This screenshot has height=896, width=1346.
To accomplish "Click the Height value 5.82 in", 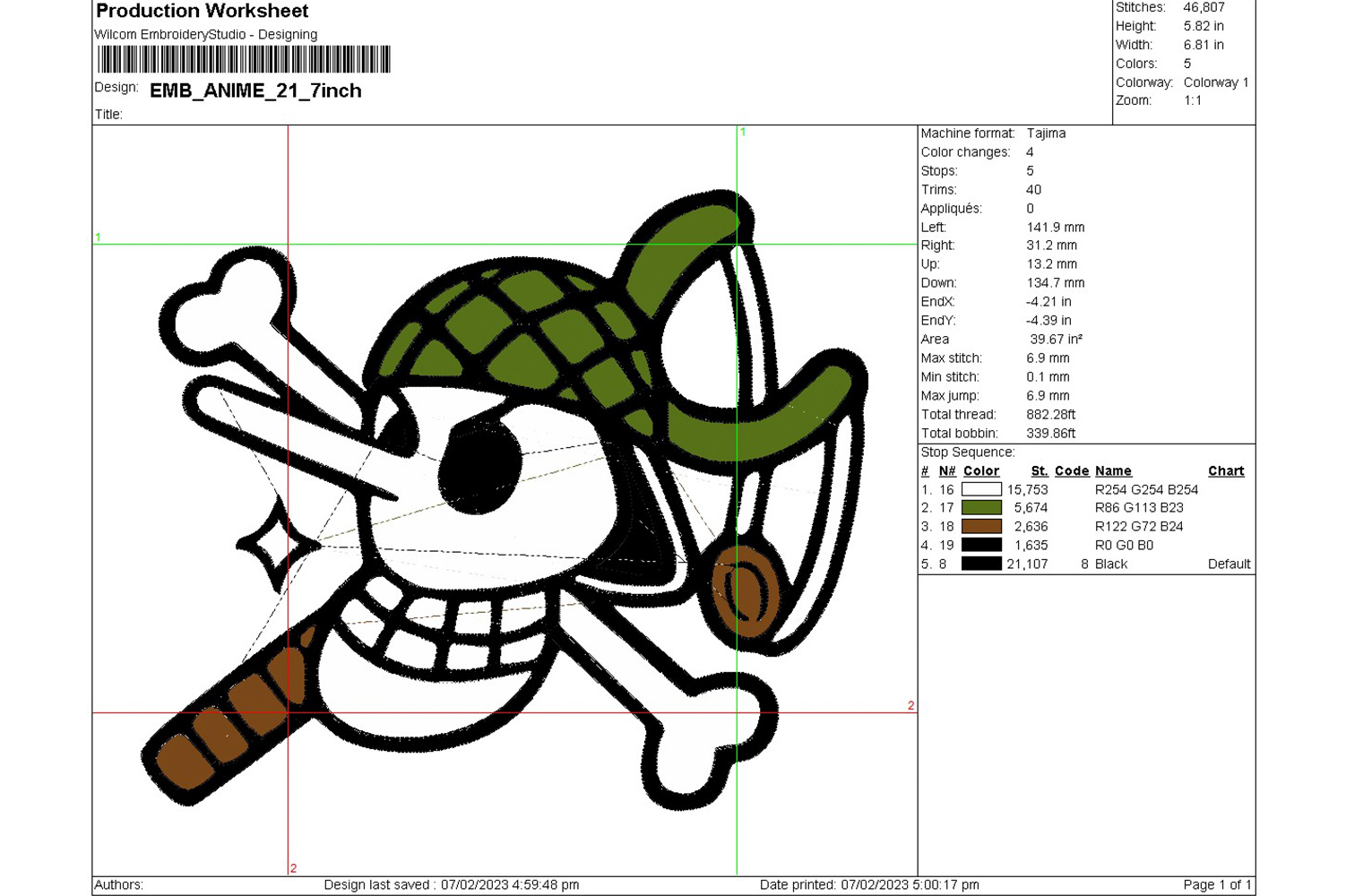I will [x=1204, y=26].
